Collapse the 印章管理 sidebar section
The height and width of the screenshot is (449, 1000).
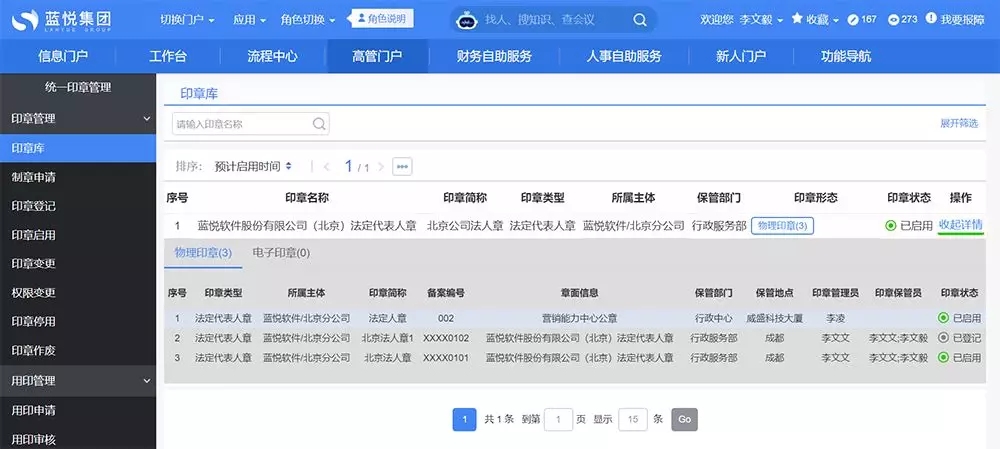point(147,118)
